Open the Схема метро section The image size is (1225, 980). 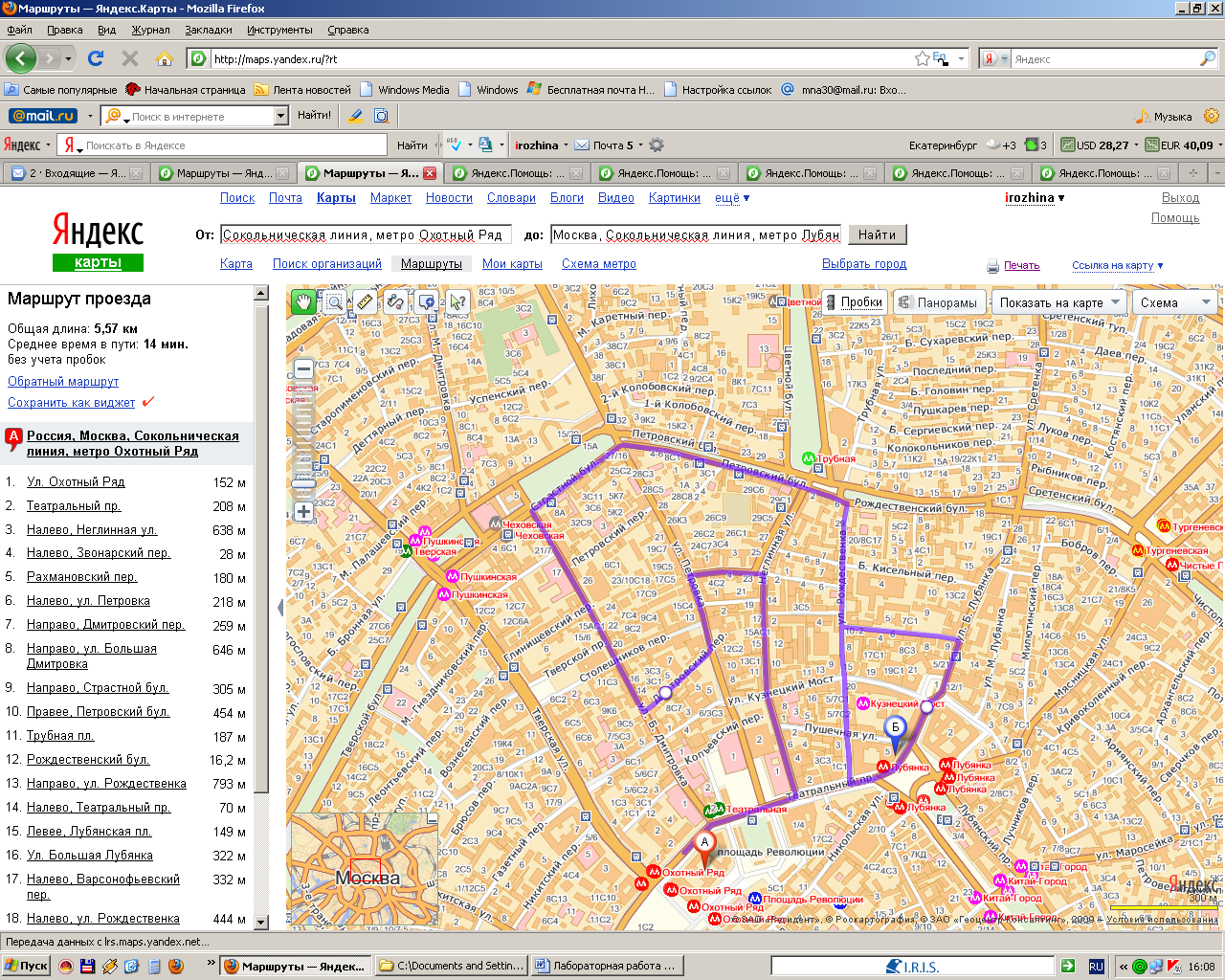pyautogui.click(x=599, y=263)
